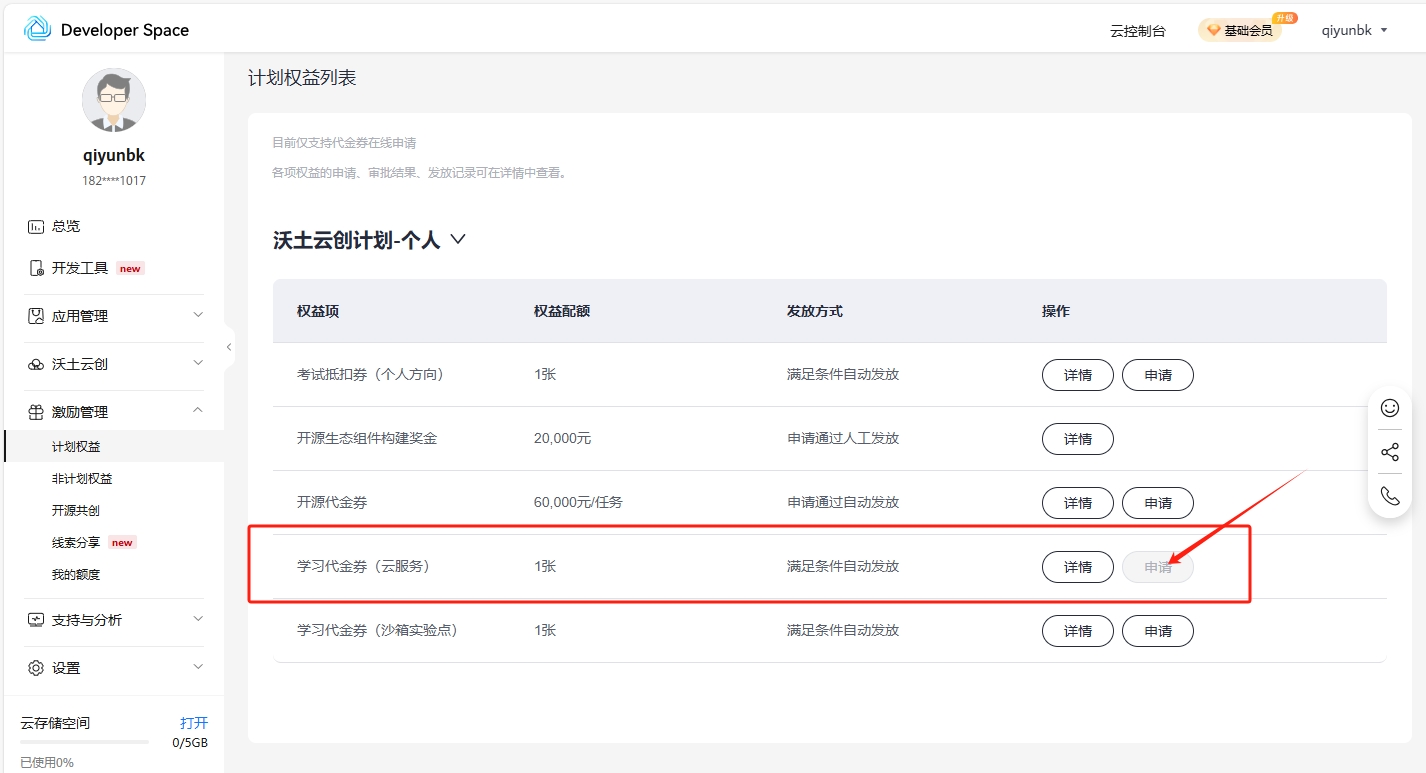1426x773 pixels.
Task: Open the 沃土云创计划-个人 plan dropdown
Action: click(x=458, y=240)
